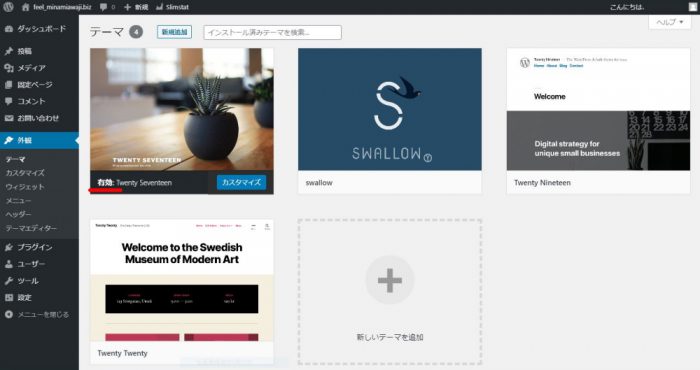Click メニューを閉じる collapse text
This screenshot has height=370, width=700.
click(43, 315)
